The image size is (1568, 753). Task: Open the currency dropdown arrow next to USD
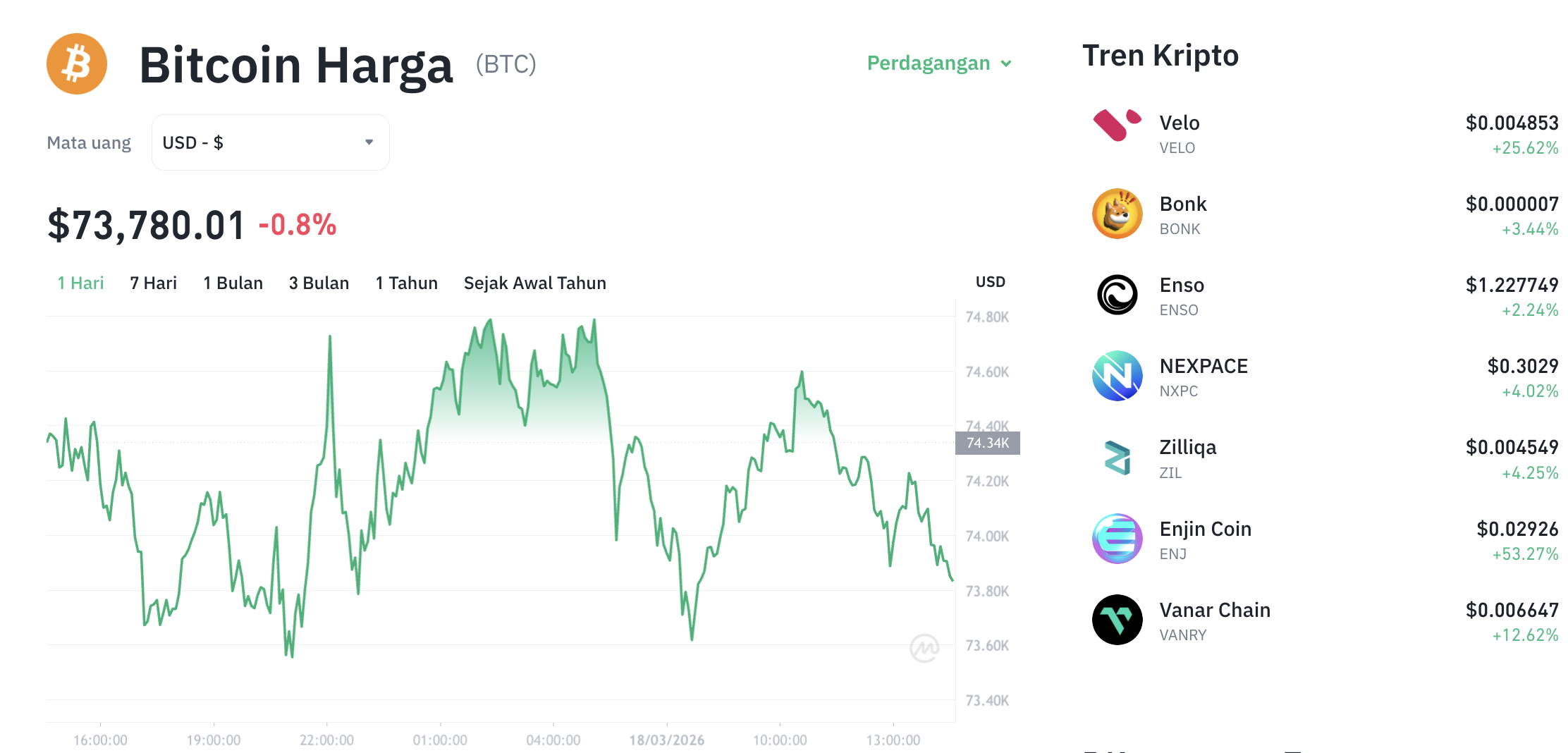[x=369, y=142]
